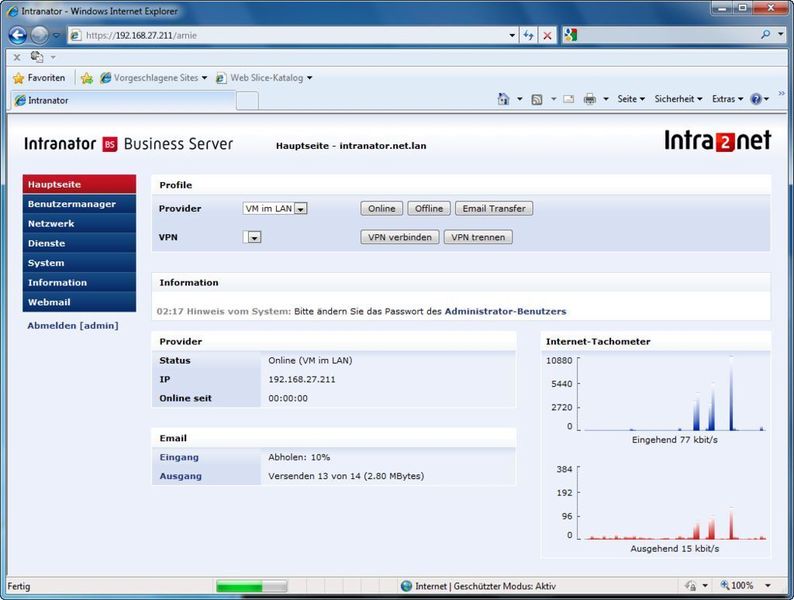Open the Administrator-Benutzers link

coord(505,311)
